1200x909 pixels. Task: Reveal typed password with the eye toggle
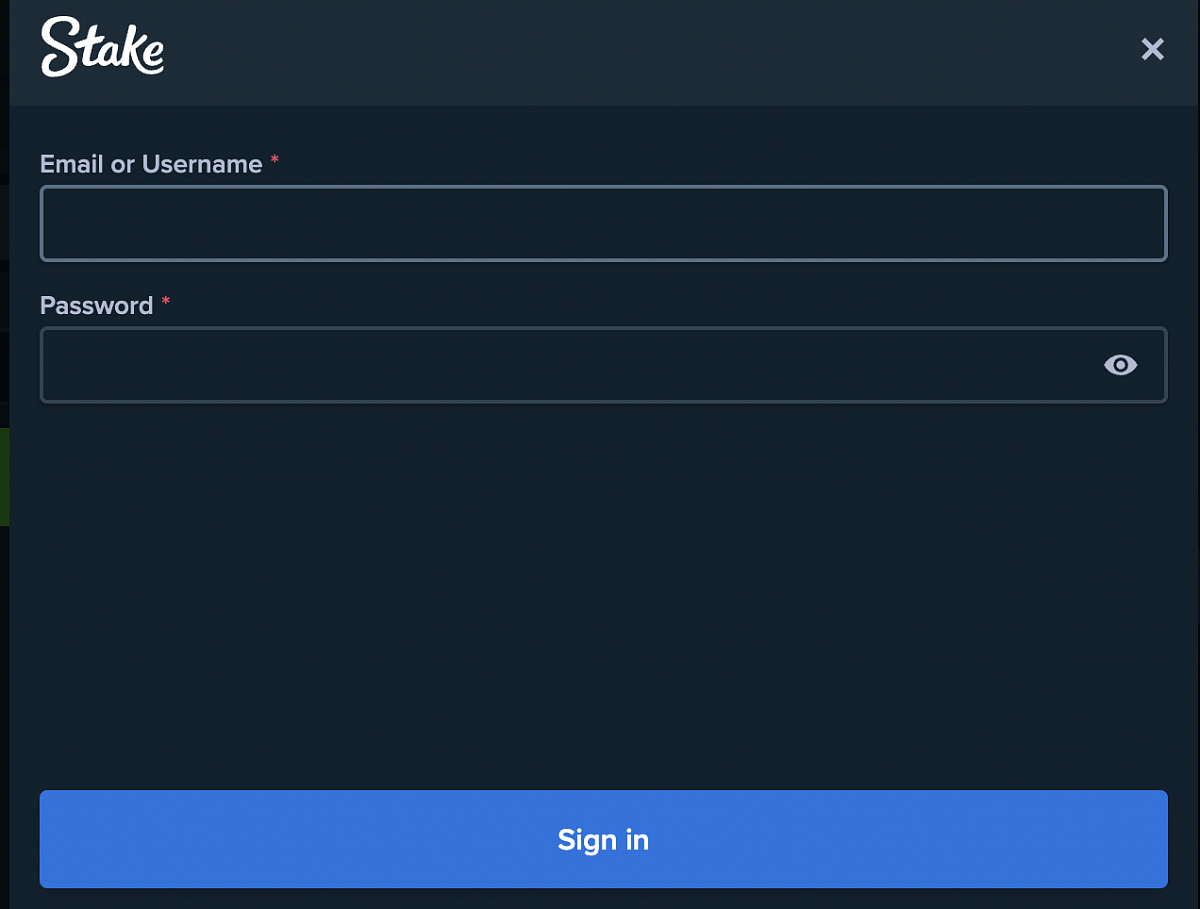coord(1120,365)
